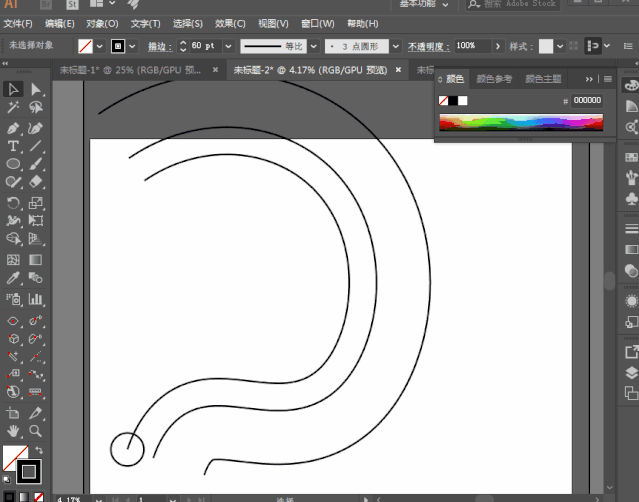This screenshot has width=639, height=502.
Task: Select the Magic Wand tool
Action: 13,107
